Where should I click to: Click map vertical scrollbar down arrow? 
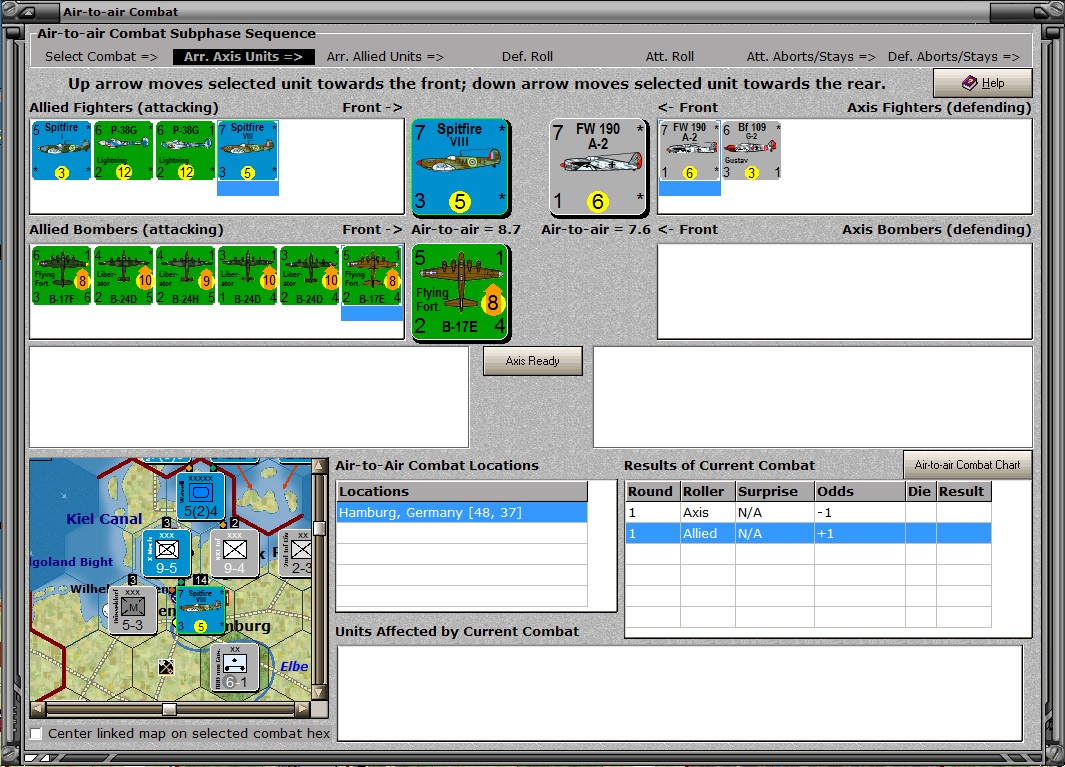click(319, 693)
